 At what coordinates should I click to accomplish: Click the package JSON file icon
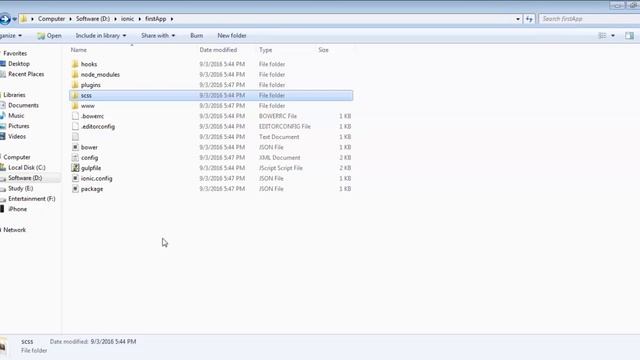click(x=75, y=189)
